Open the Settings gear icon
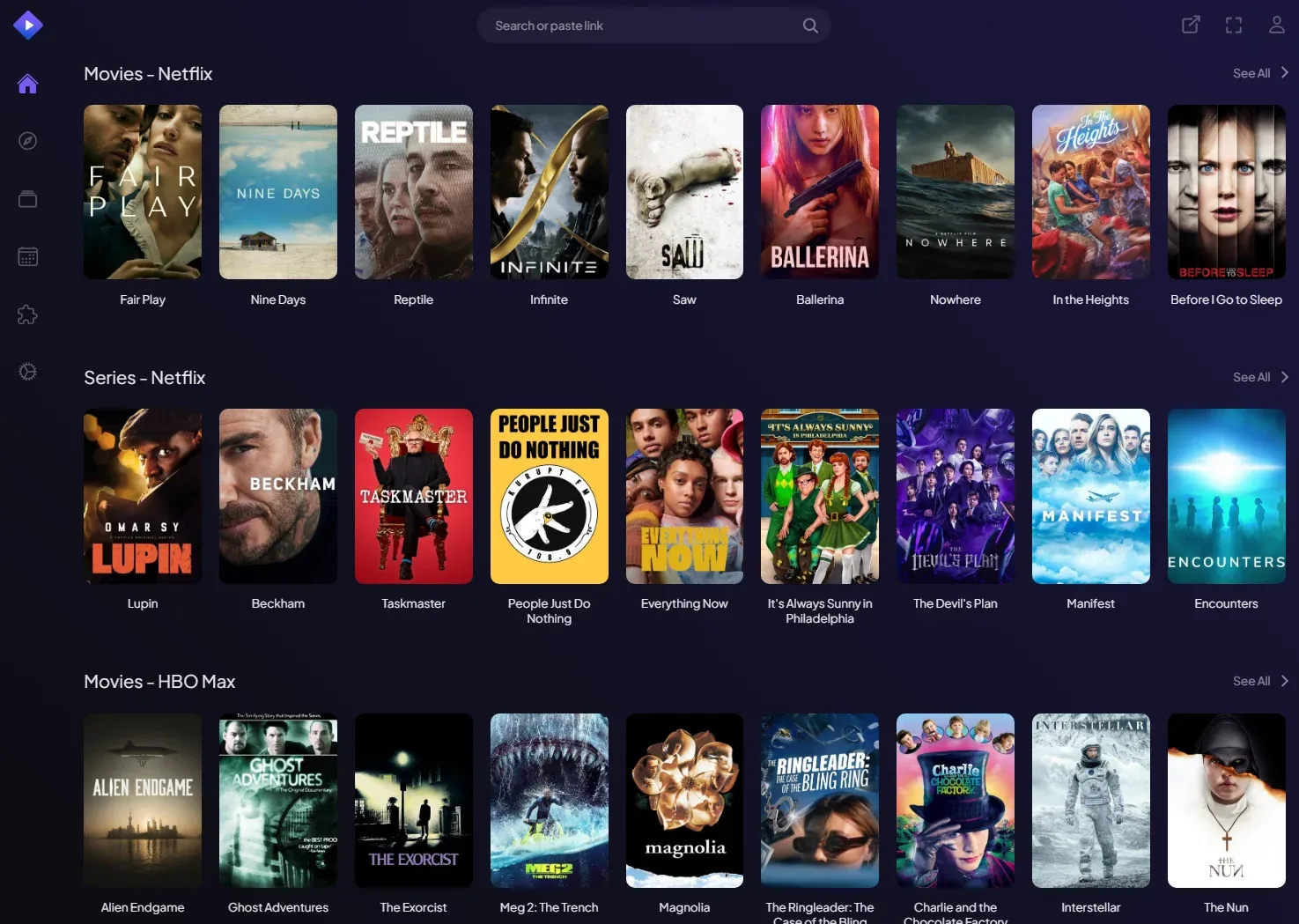Image resolution: width=1299 pixels, height=924 pixels. [x=27, y=371]
